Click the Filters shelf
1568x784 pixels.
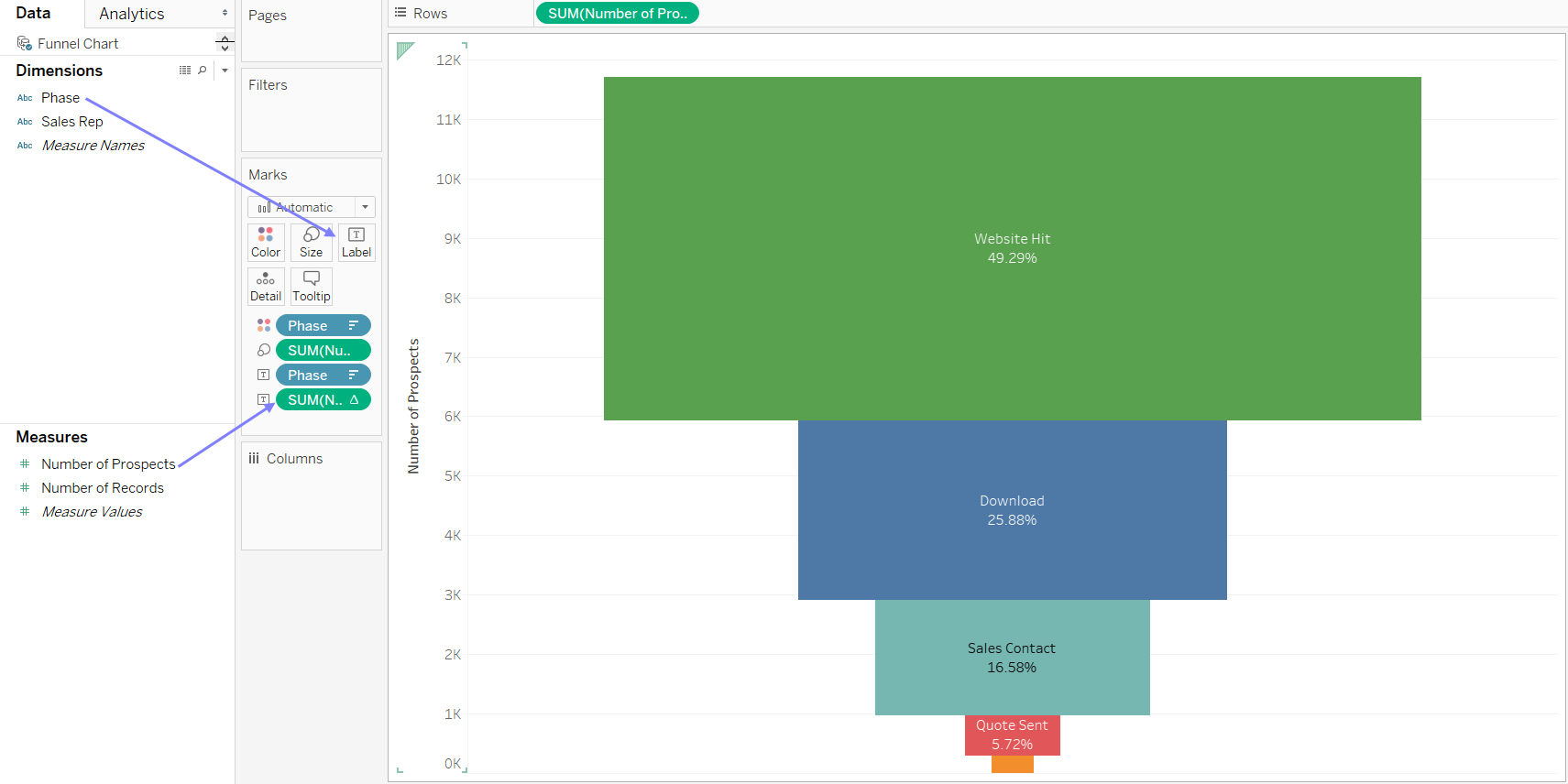(312, 110)
